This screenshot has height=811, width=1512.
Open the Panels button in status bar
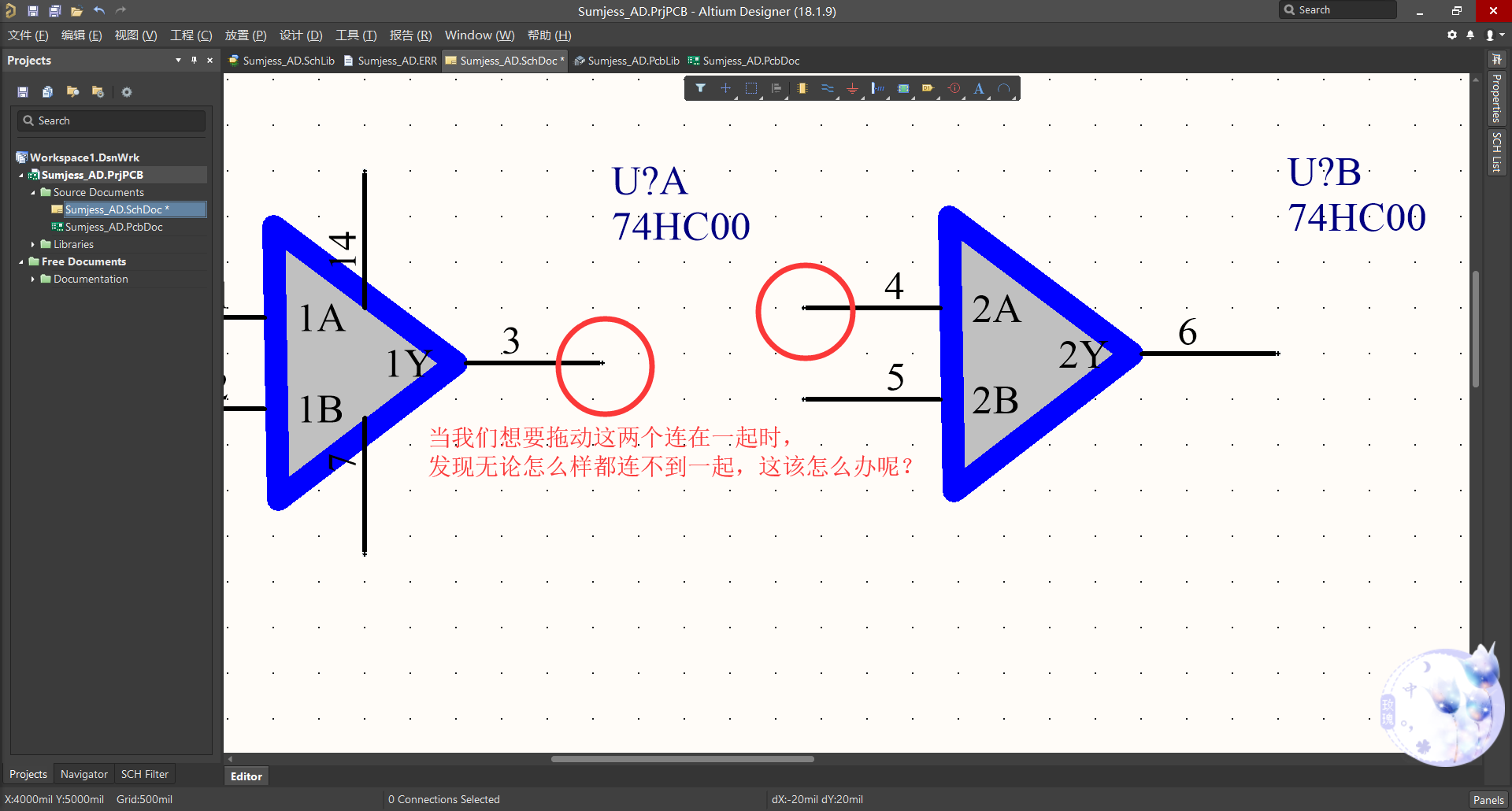tap(1489, 799)
